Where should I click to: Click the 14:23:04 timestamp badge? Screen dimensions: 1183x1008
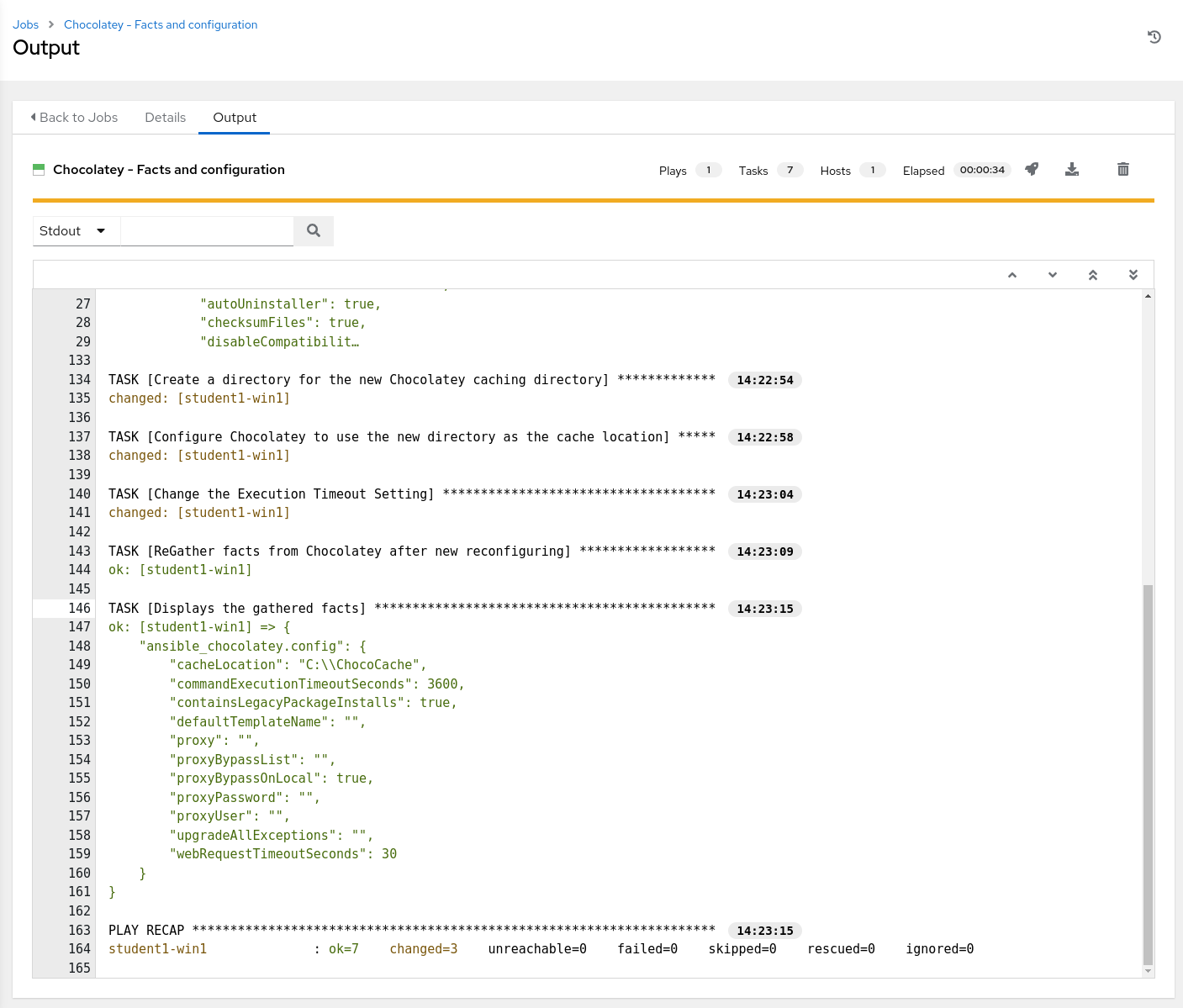765,494
